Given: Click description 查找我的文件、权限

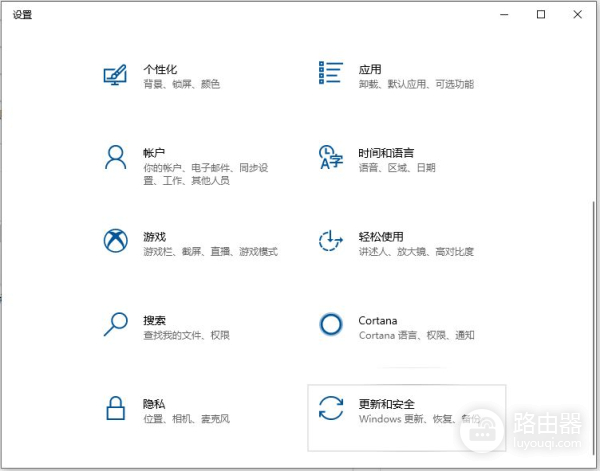Looking at the screenshot, I should coord(186,335).
